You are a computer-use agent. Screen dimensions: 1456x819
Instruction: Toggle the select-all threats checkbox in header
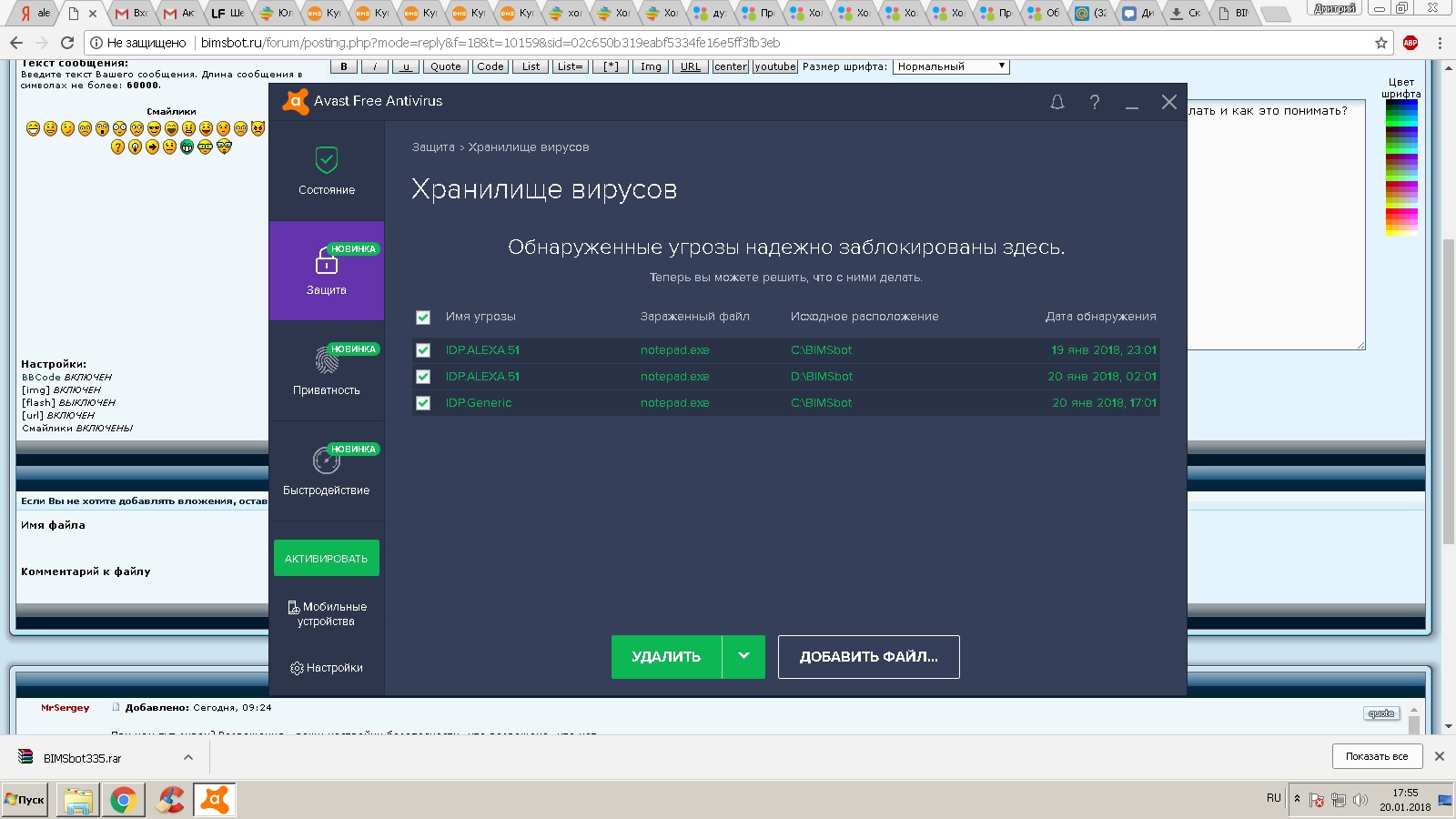point(423,318)
